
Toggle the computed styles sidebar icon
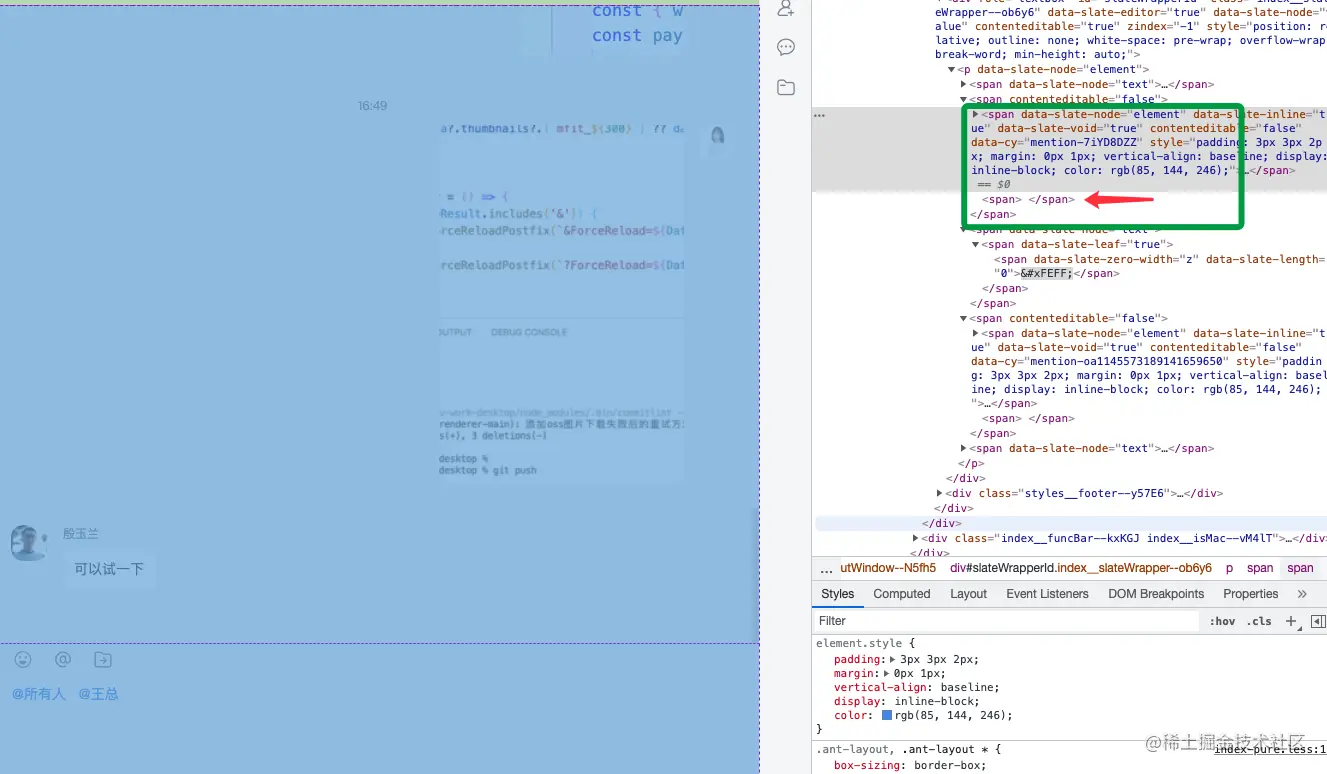pyautogui.click(x=1317, y=621)
